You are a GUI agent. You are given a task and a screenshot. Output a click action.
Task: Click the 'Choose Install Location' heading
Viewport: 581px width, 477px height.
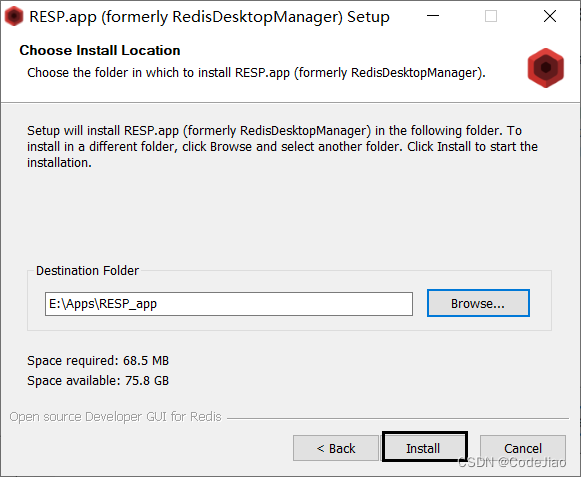click(100, 50)
